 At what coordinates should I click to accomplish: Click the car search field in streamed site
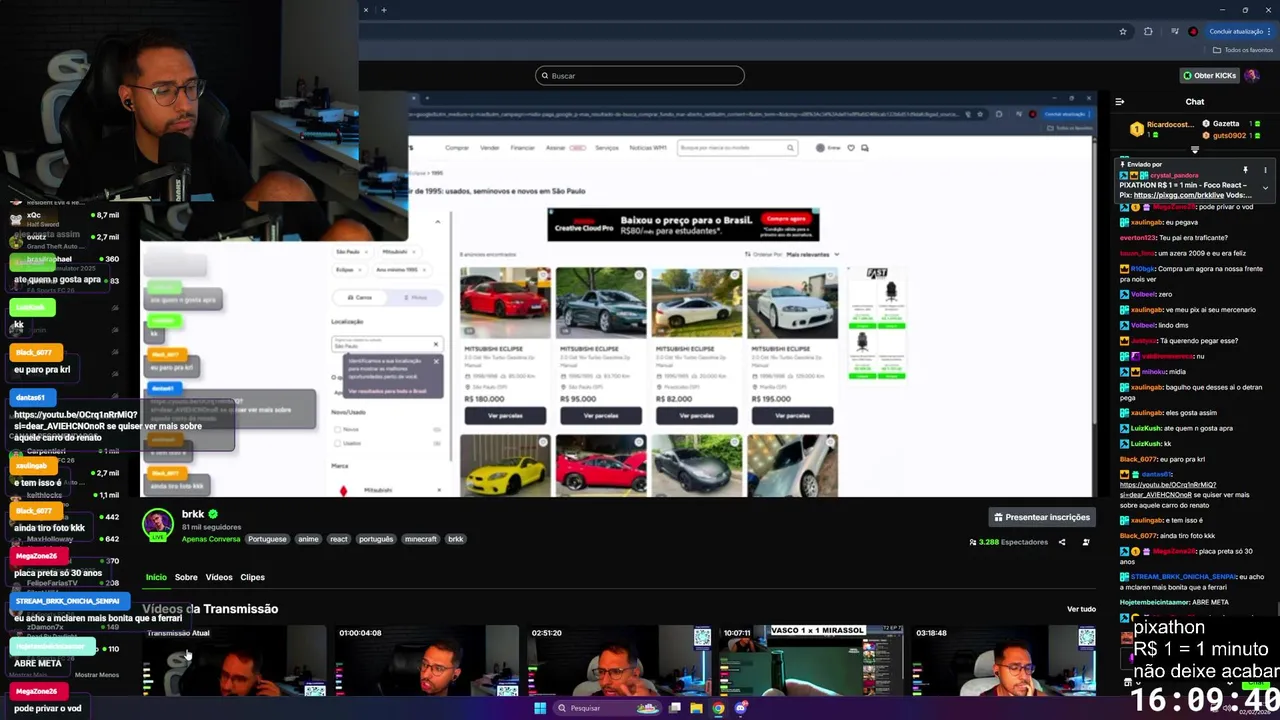pyautogui.click(x=737, y=148)
